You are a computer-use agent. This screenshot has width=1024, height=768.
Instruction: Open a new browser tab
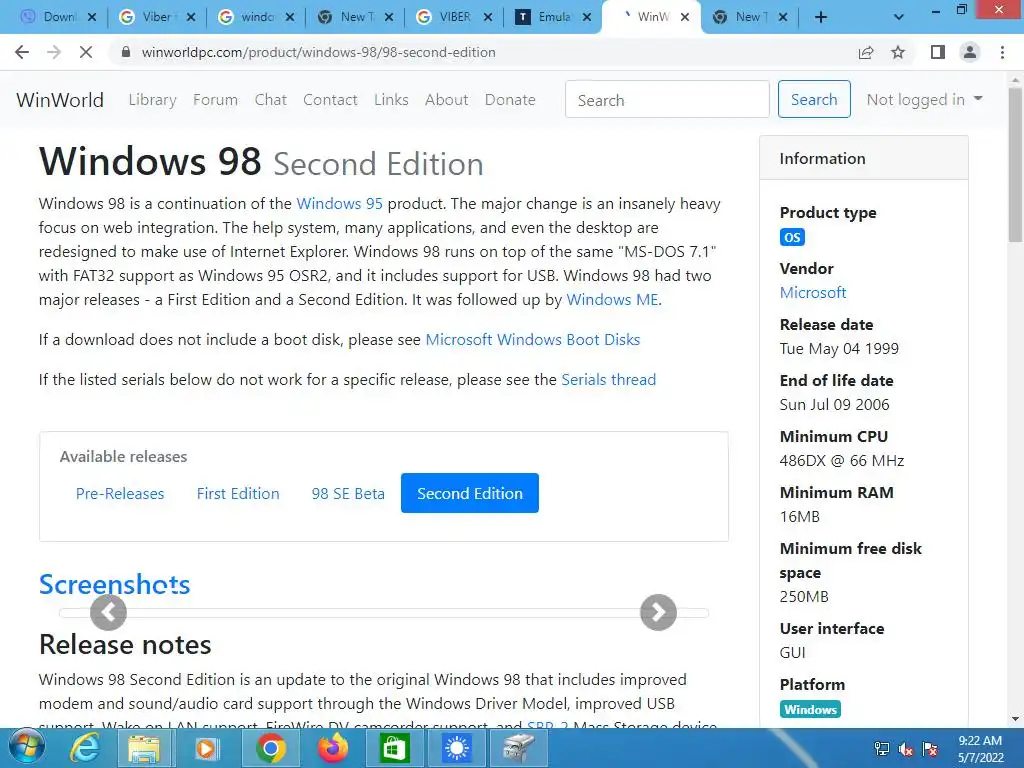coord(821,17)
